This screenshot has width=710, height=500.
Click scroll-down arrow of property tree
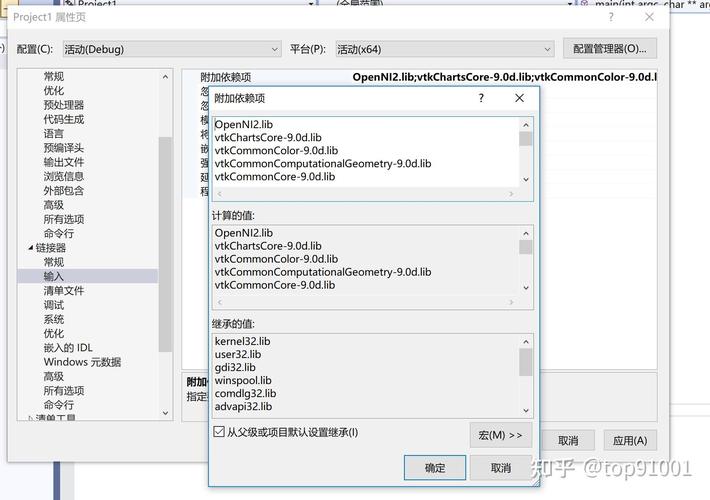pyautogui.click(x=165, y=413)
